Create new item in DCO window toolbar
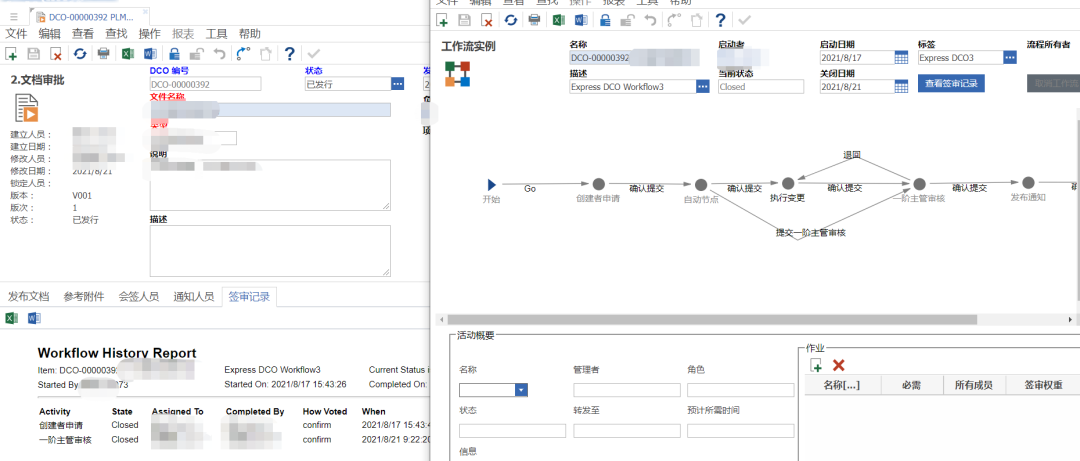 point(11,54)
